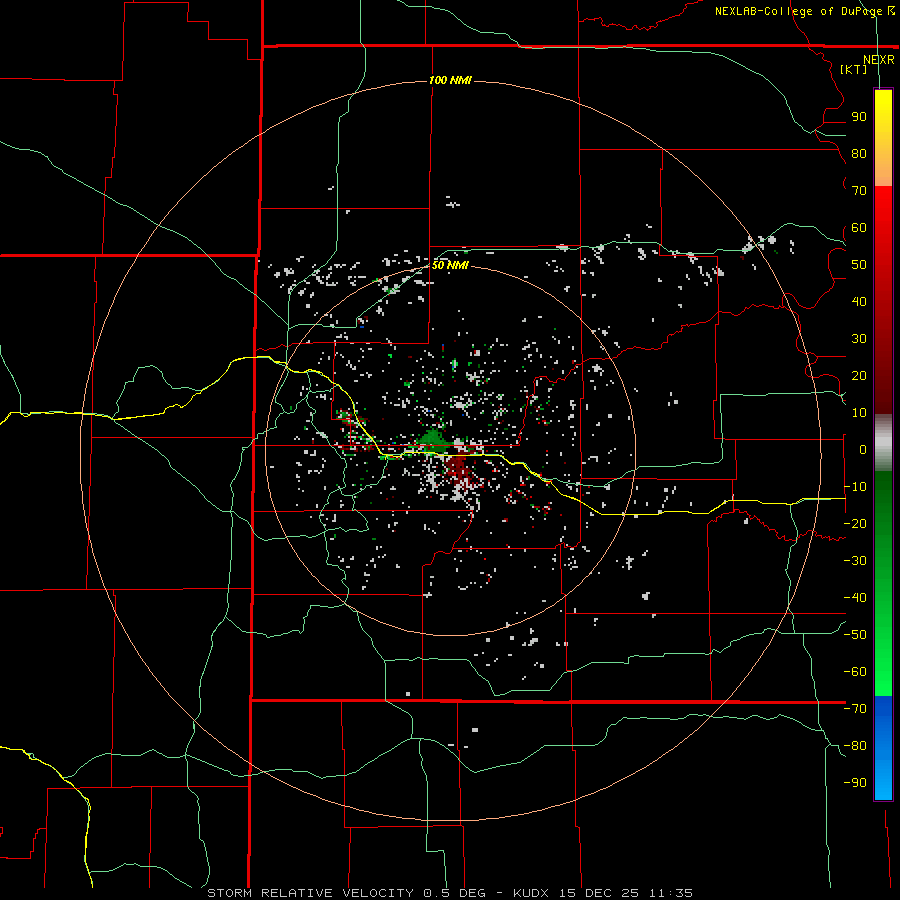The width and height of the screenshot is (900, 900).
Task: Click the 100 NMI range ring label
Action: [450, 80]
